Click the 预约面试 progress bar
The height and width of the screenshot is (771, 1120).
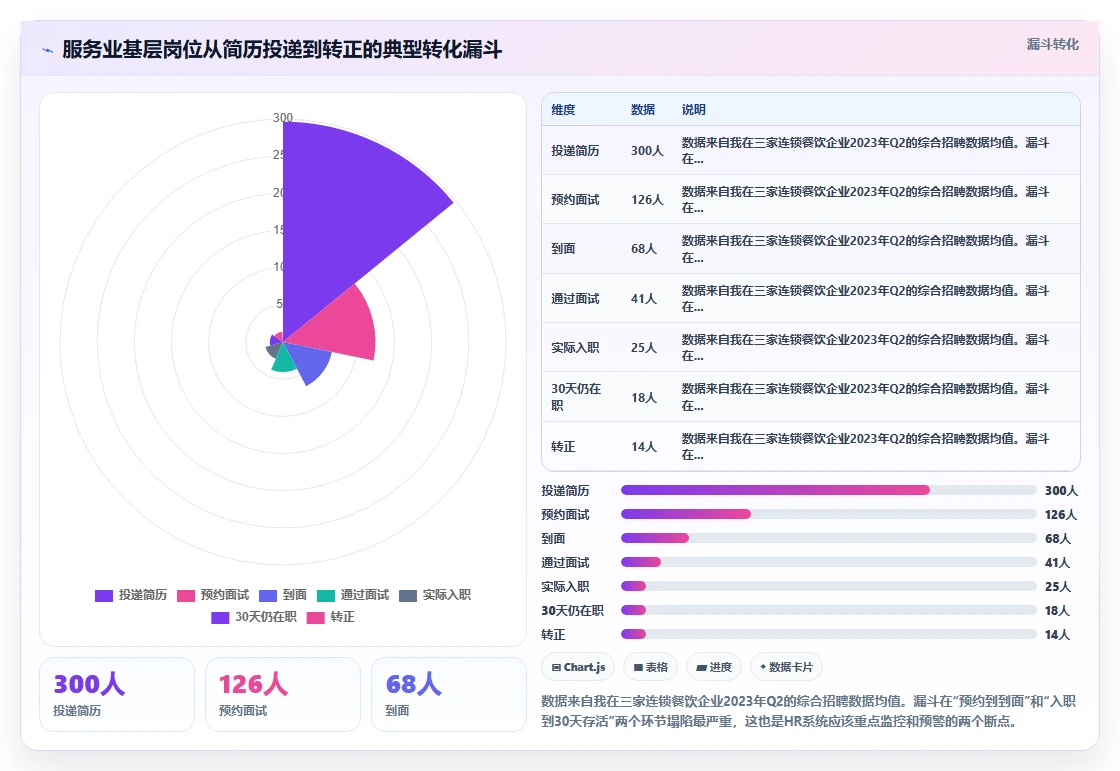829,514
